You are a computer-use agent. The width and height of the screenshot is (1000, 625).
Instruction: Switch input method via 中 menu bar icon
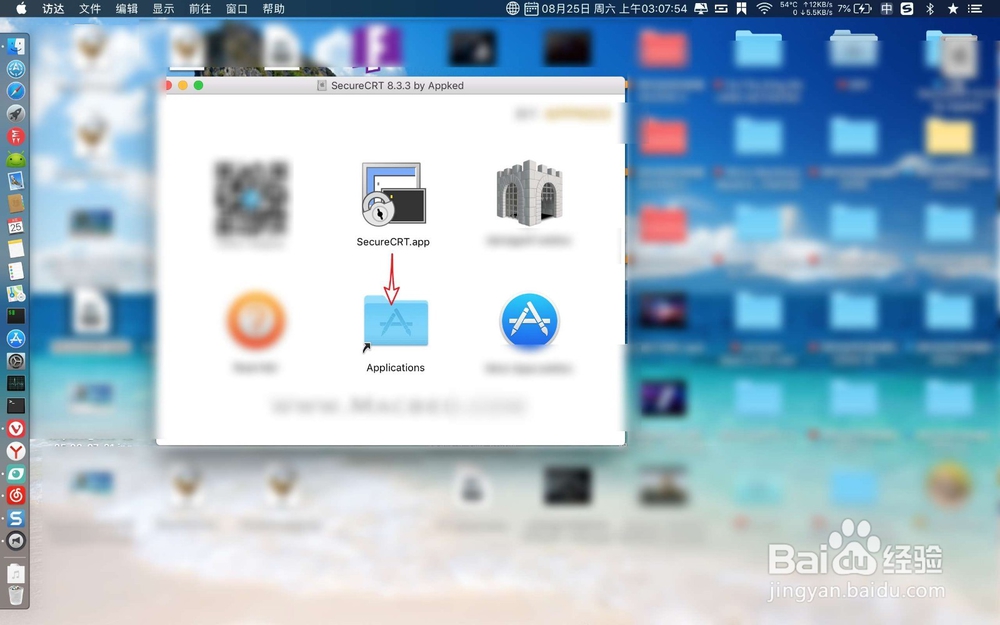[x=886, y=8]
